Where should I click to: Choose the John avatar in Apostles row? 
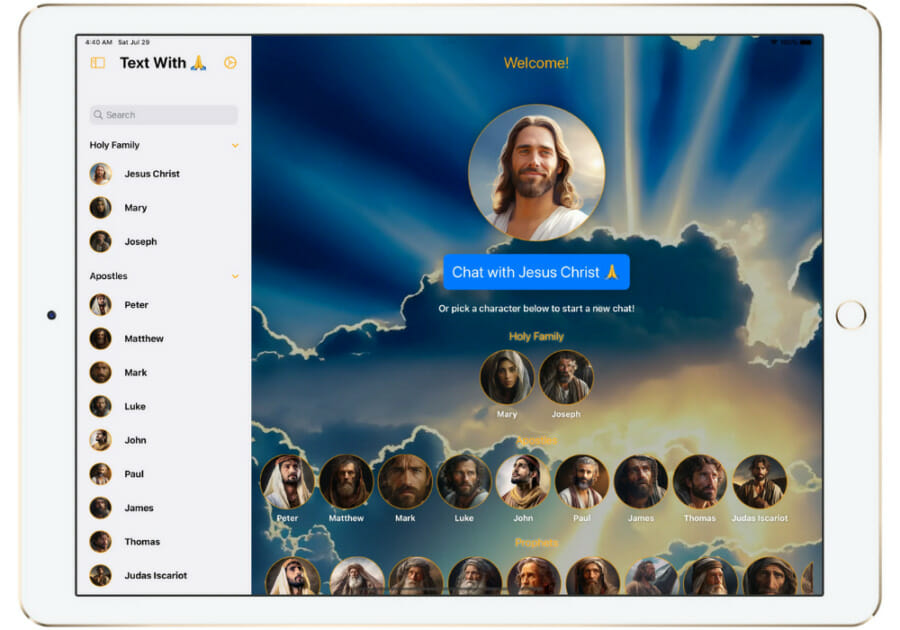pyautogui.click(x=523, y=481)
